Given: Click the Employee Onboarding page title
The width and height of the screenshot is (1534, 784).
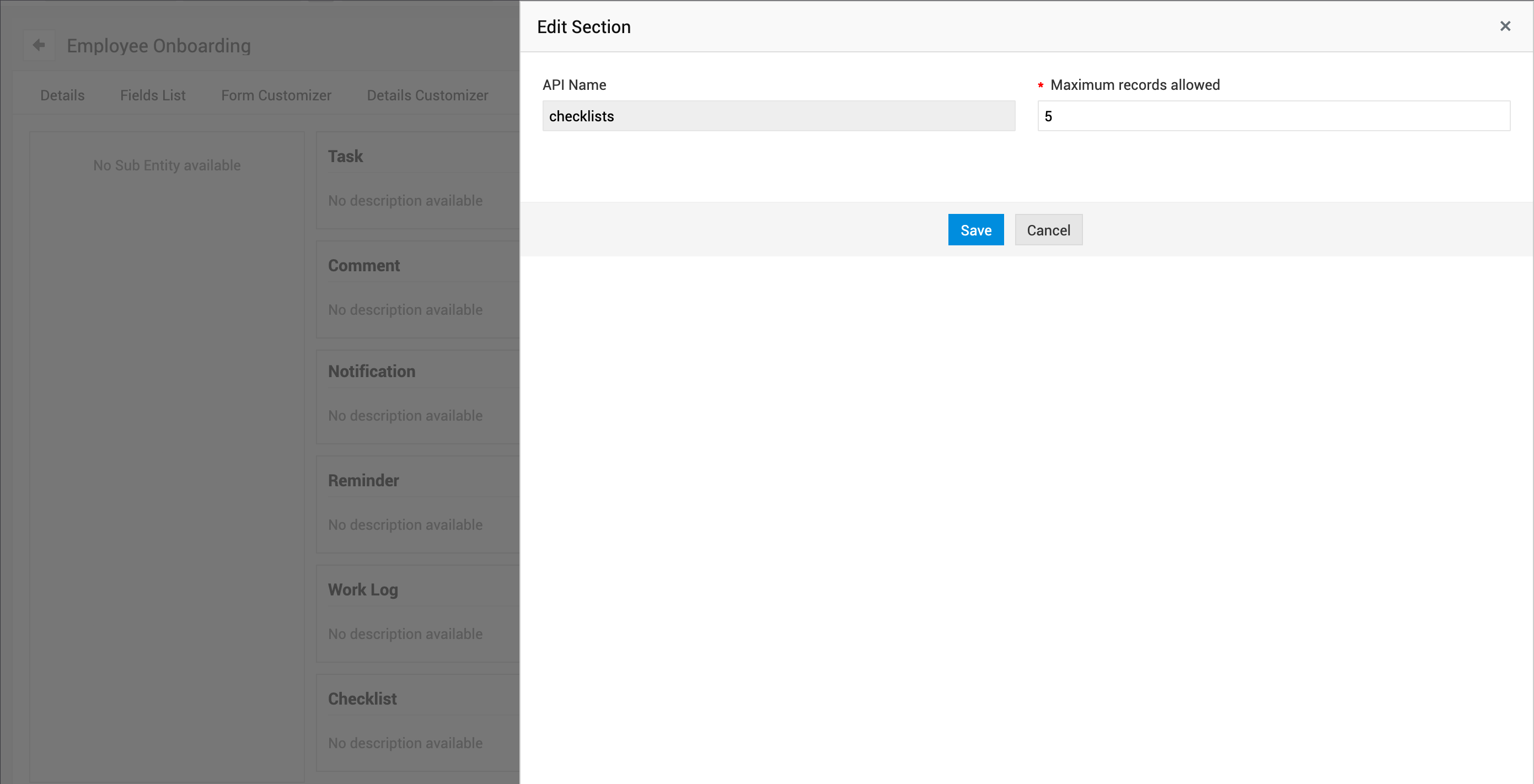Looking at the screenshot, I should 158,46.
